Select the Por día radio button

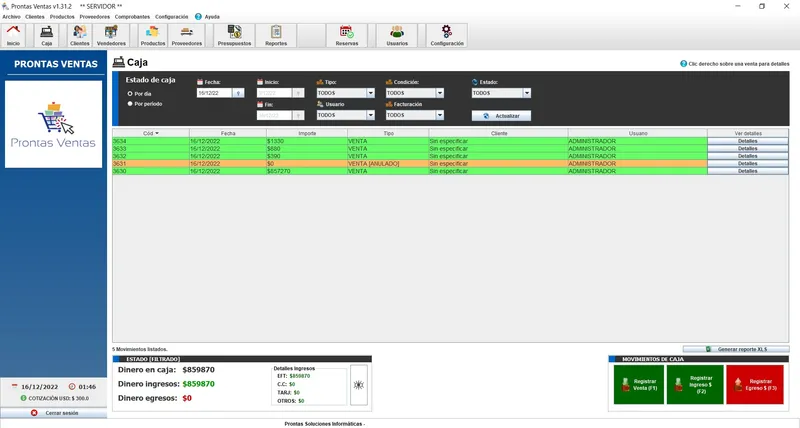point(130,94)
